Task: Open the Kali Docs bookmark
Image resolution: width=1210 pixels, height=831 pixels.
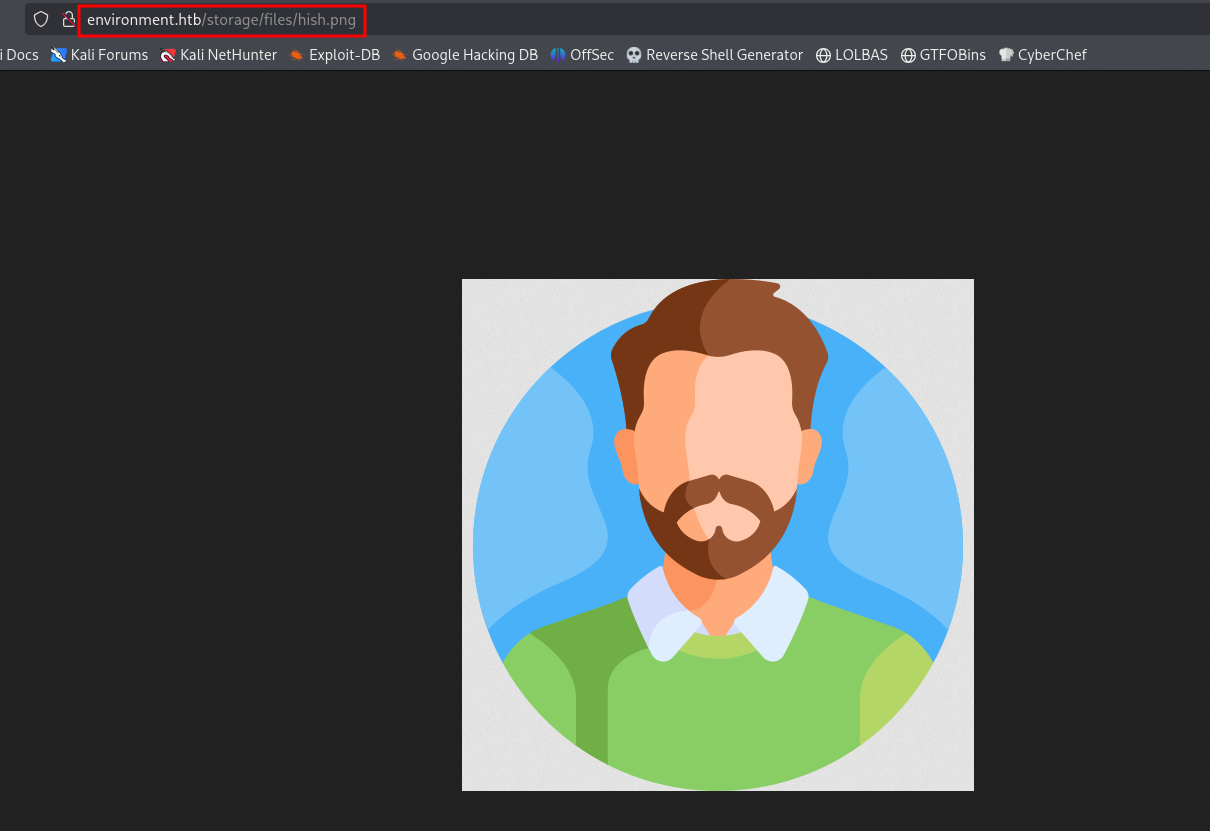Action: pos(19,55)
